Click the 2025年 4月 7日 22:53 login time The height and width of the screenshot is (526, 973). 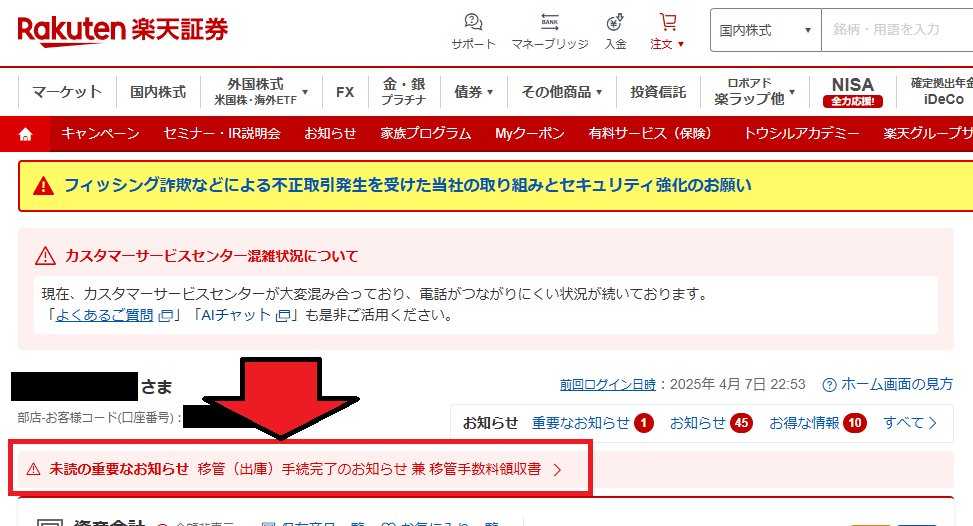[738, 385]
